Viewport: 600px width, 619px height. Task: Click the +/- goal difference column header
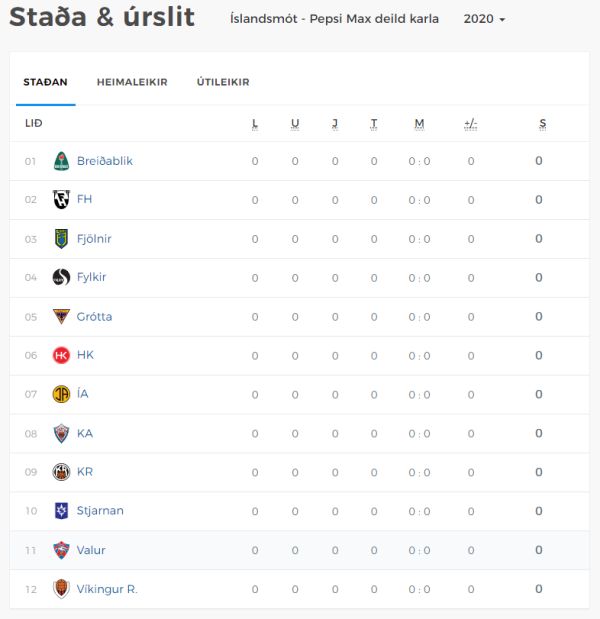471,124
